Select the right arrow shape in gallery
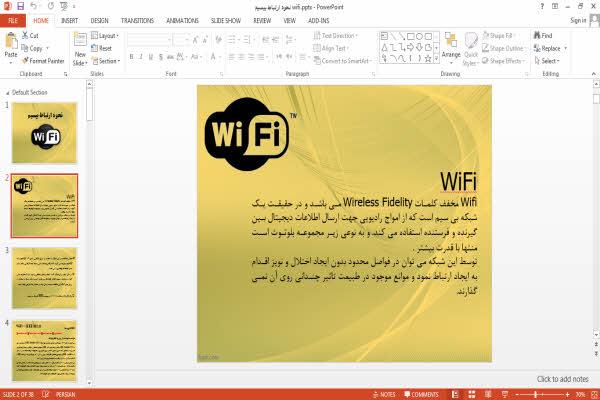Screen dimensions: 600x400 point(411,47)
